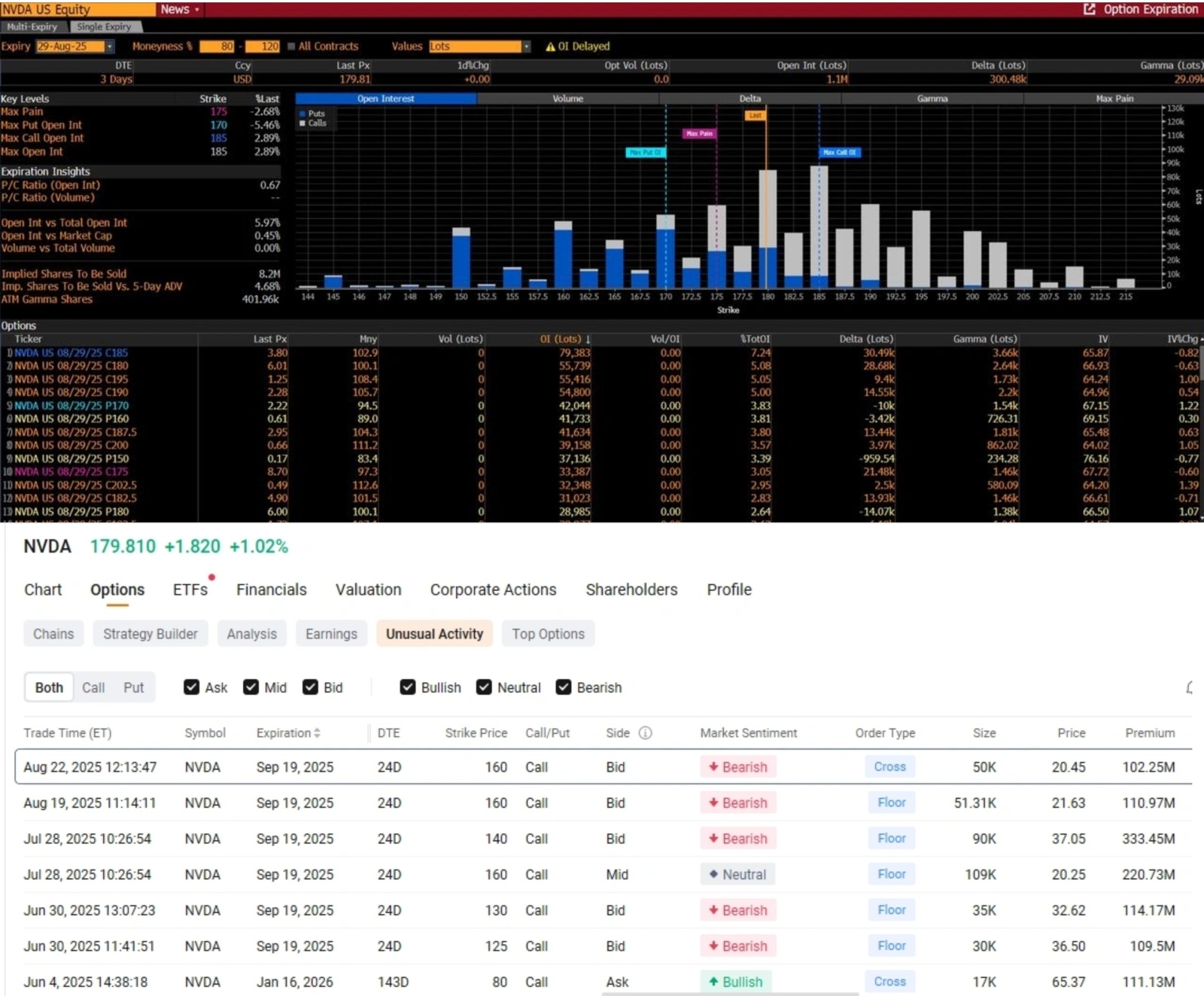
Task: Uncheck the Ask side checkbox
Action: (192, 687)
